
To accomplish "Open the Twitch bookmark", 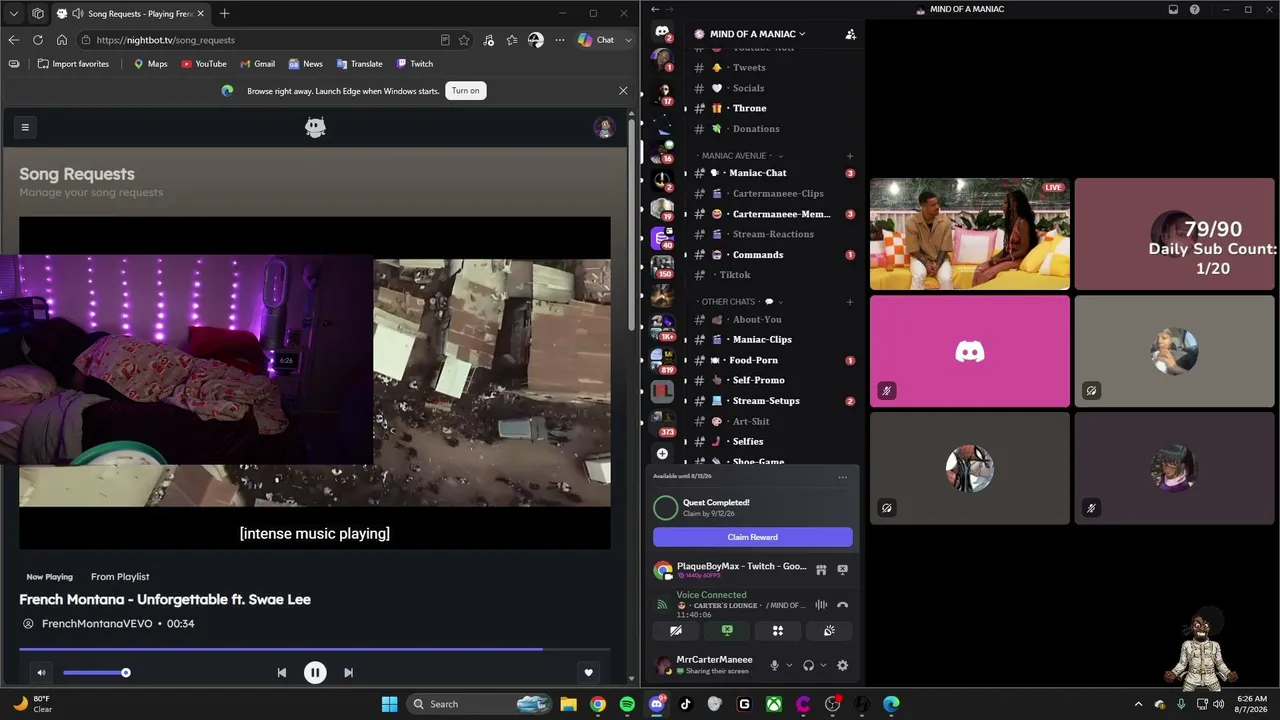I will click(x=414, y=64).
